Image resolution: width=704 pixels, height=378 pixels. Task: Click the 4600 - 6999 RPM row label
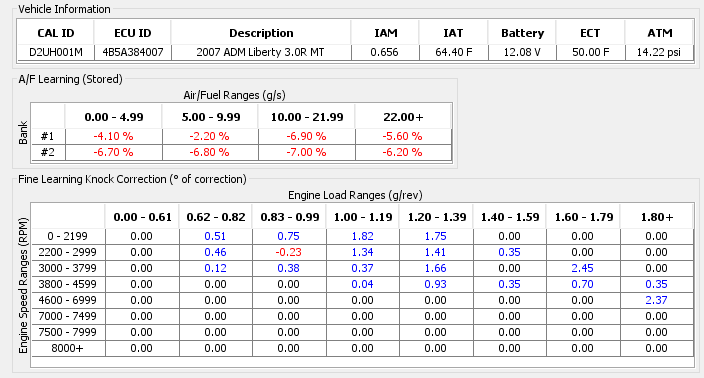tap(67, 300)
